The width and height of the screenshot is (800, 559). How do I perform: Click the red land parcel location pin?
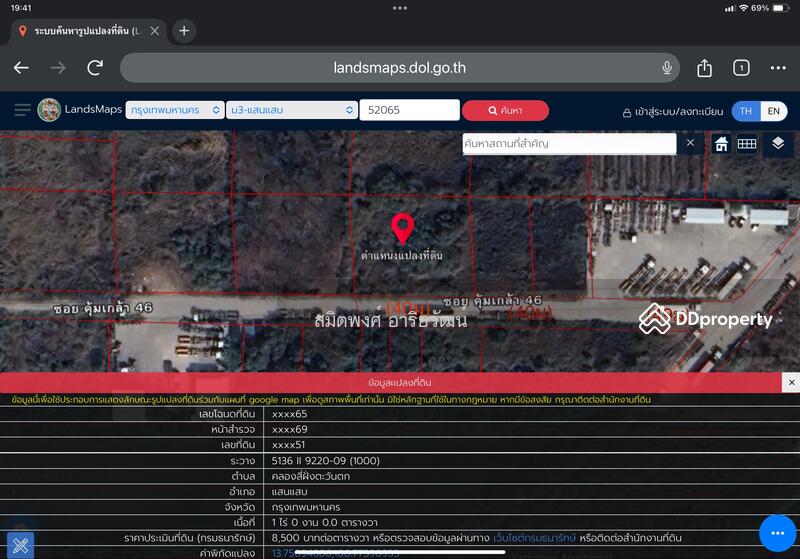coord(402,228)
